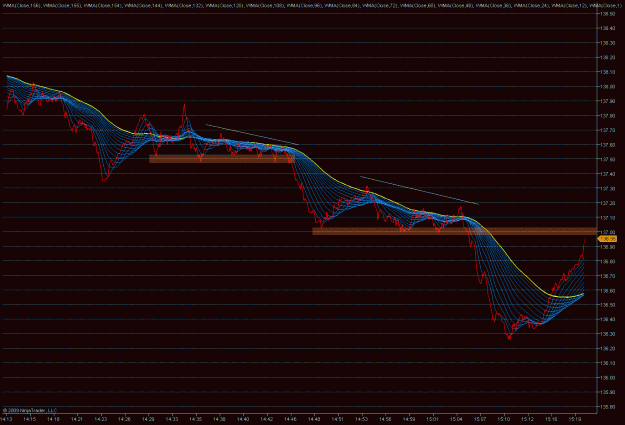The height and width of the screenshot is (425, 625).
Task: Select the 15:10 time axis label
Action: pyautogui.click(x=504, y=419)
